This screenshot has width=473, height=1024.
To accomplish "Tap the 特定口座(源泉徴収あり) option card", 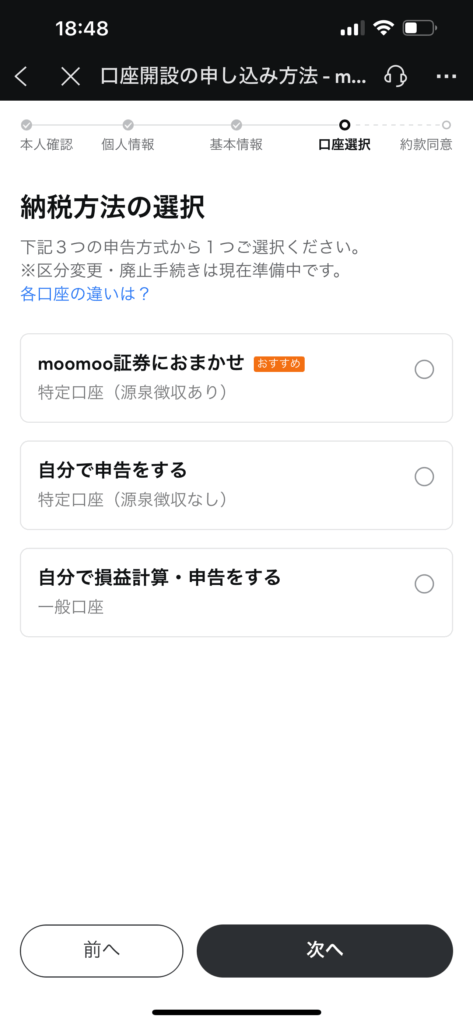I will pos(236,378).
